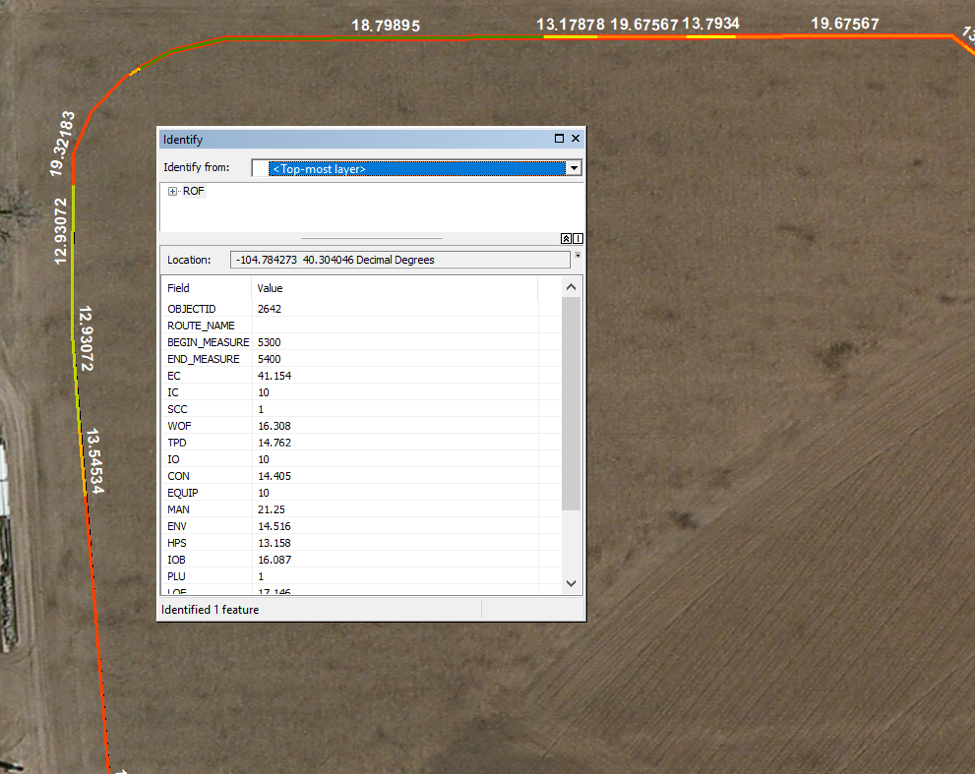Image resolution: width=975 pixels, height=774 pixels.
Task: Click the Location coordinates field
Action: [399, 260]
